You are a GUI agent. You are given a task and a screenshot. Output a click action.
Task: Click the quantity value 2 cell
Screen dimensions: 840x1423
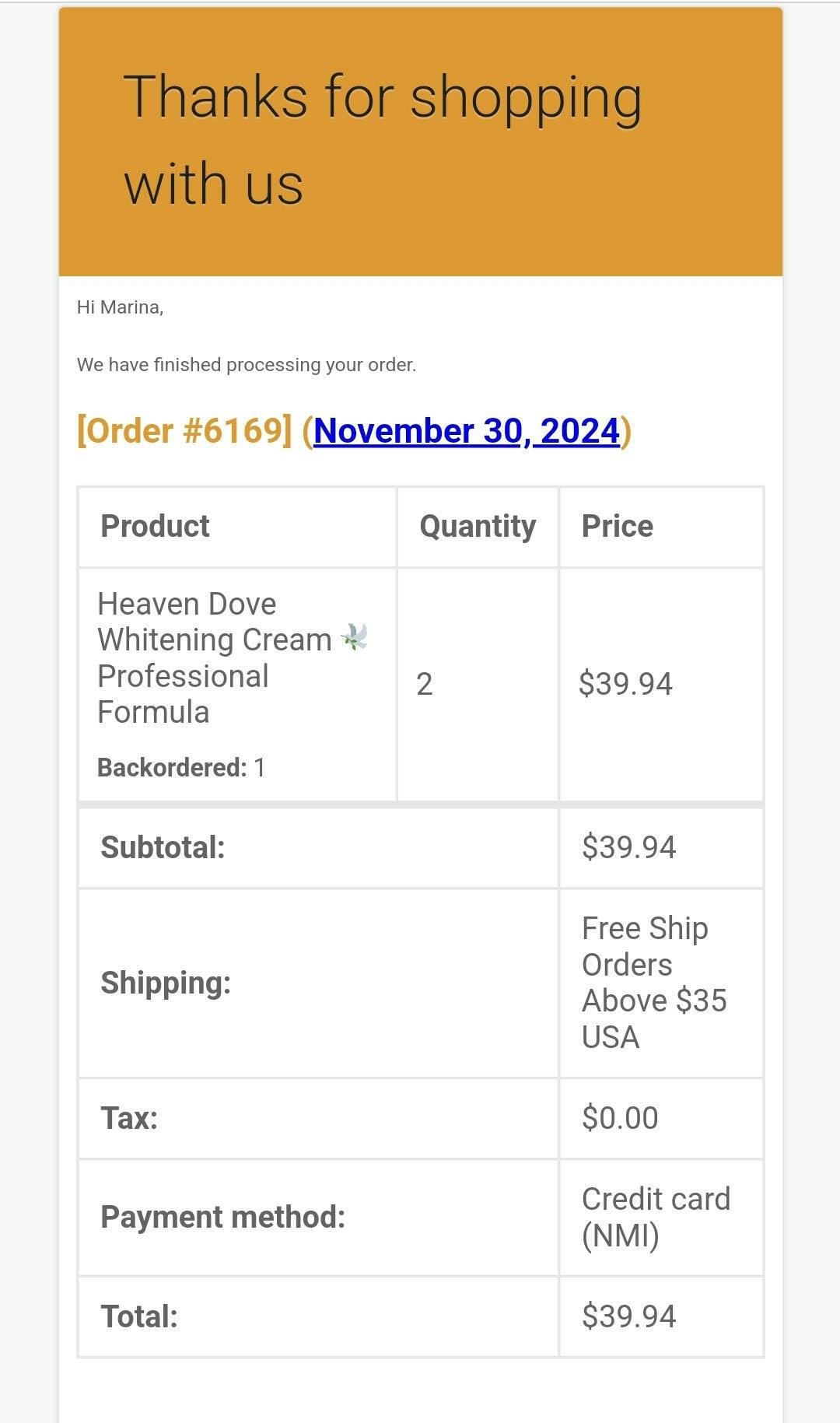tap(424, 685)
